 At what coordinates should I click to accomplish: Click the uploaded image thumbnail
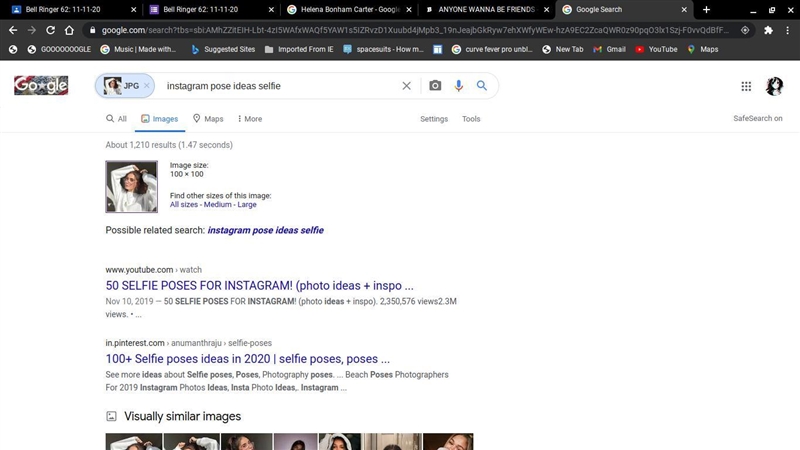point(132,187)
